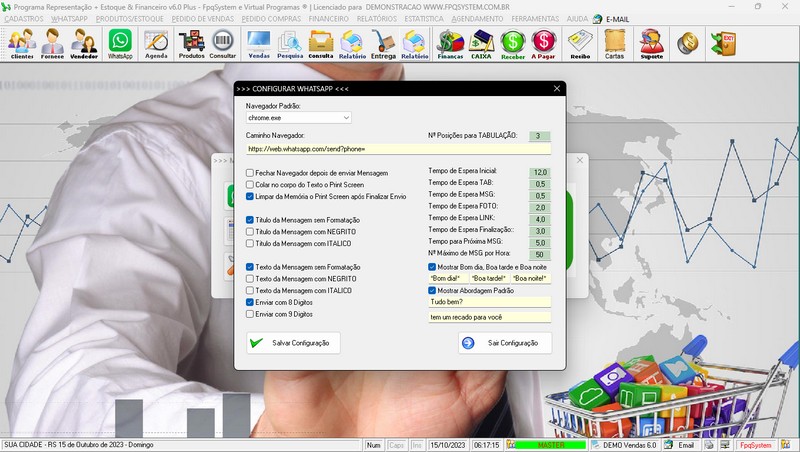800x452 pixels.
Task: Open the Entrega delivery icon
Action: 383,44
